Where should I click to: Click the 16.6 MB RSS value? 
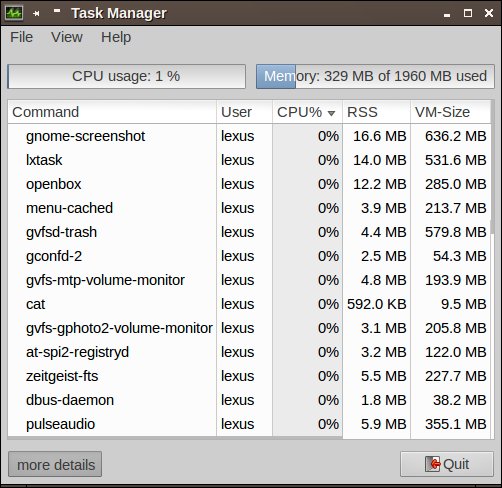380,136
